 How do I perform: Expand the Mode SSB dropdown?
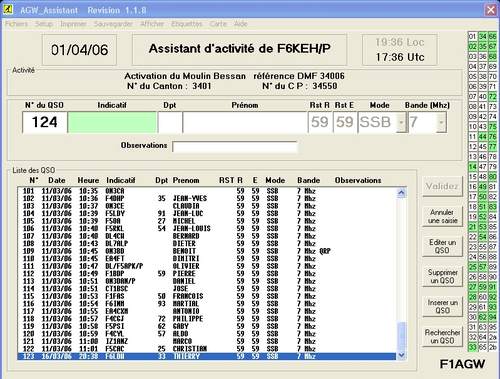click(x=402, y=122)
